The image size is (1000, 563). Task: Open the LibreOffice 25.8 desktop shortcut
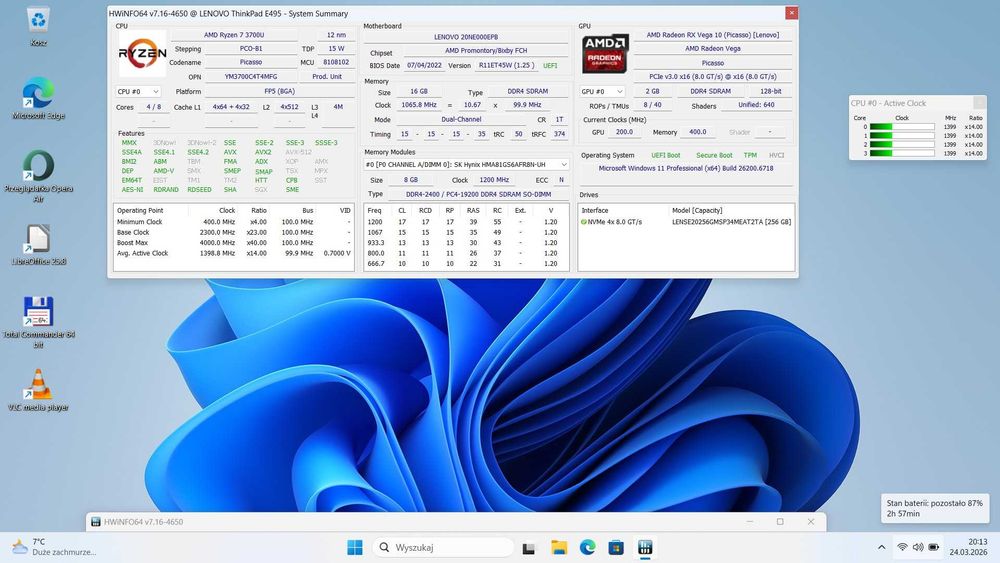pyautogui.click(x=38, y=245)
